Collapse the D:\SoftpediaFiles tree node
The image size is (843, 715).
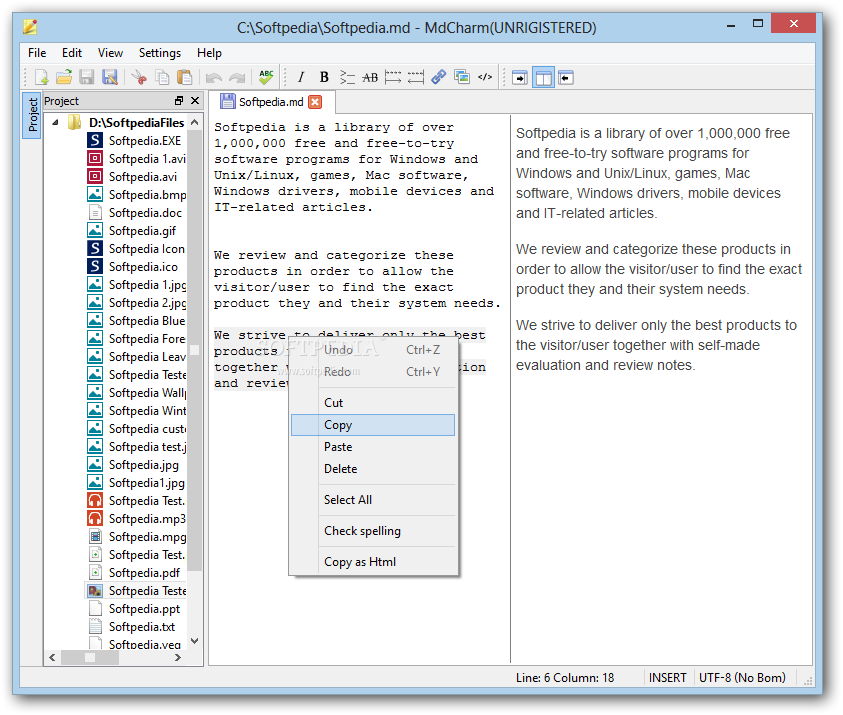pos(55,123)
